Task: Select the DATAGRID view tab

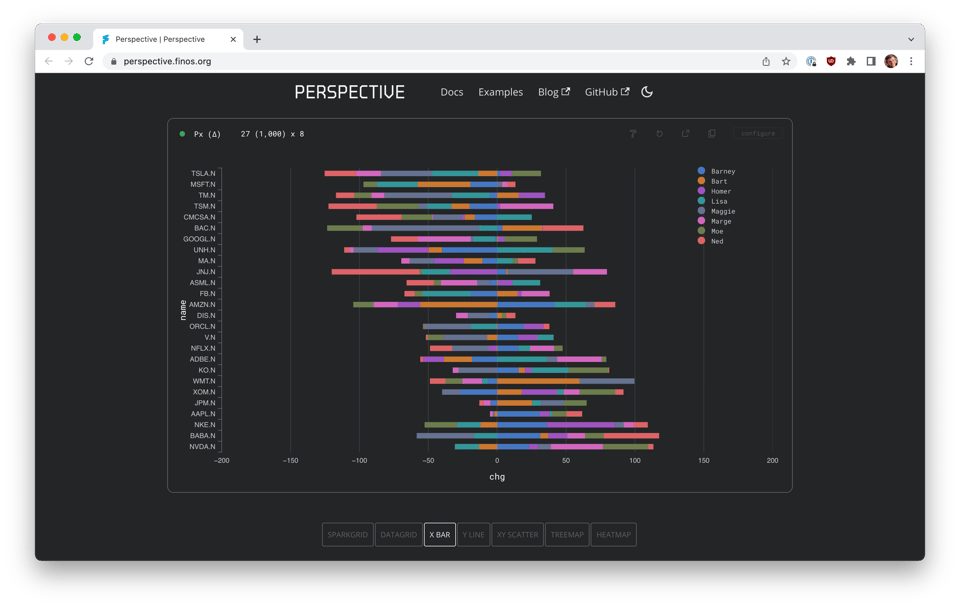Action: [398, 535]
